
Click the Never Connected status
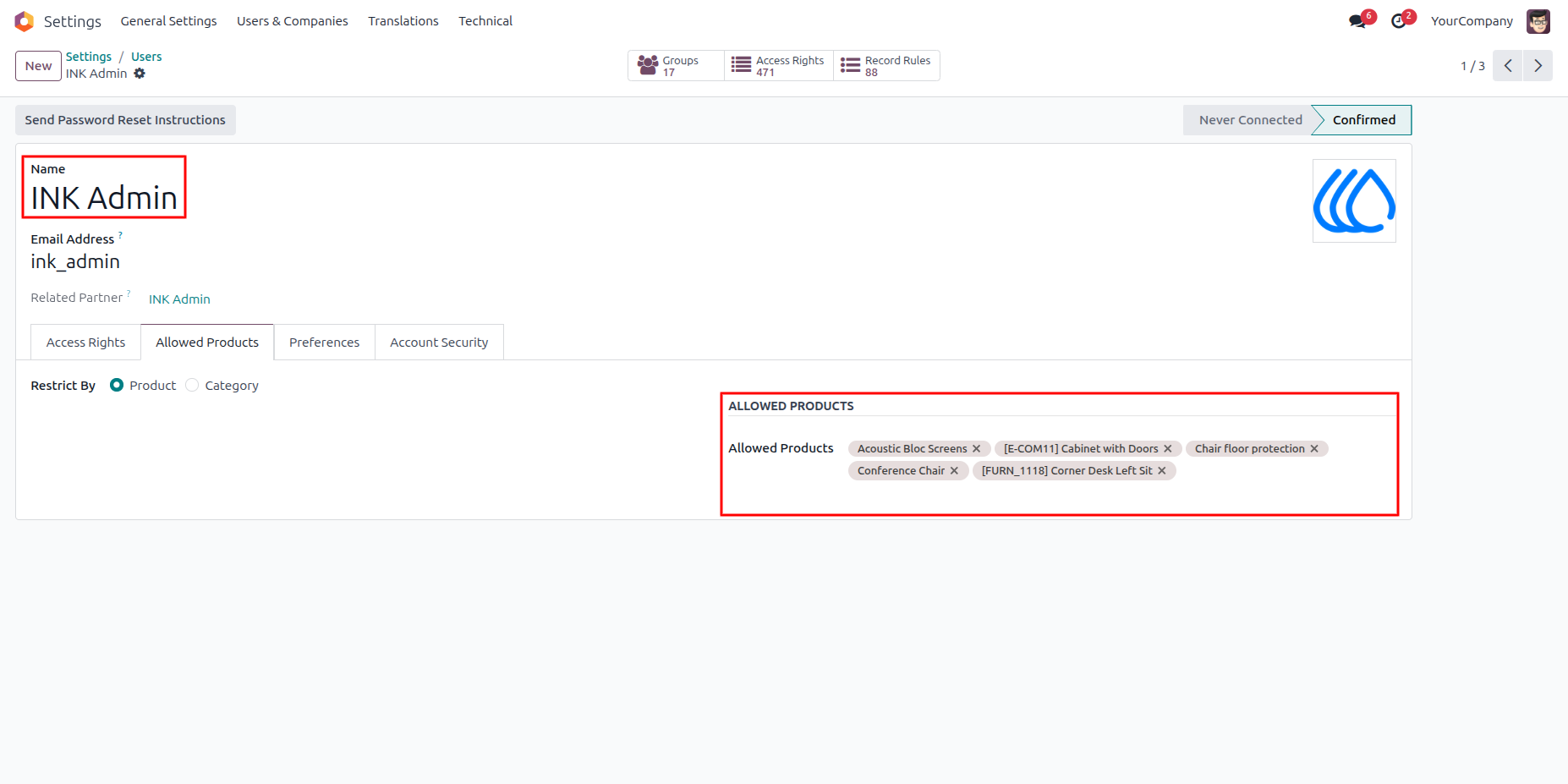[x=1250, y=120]
